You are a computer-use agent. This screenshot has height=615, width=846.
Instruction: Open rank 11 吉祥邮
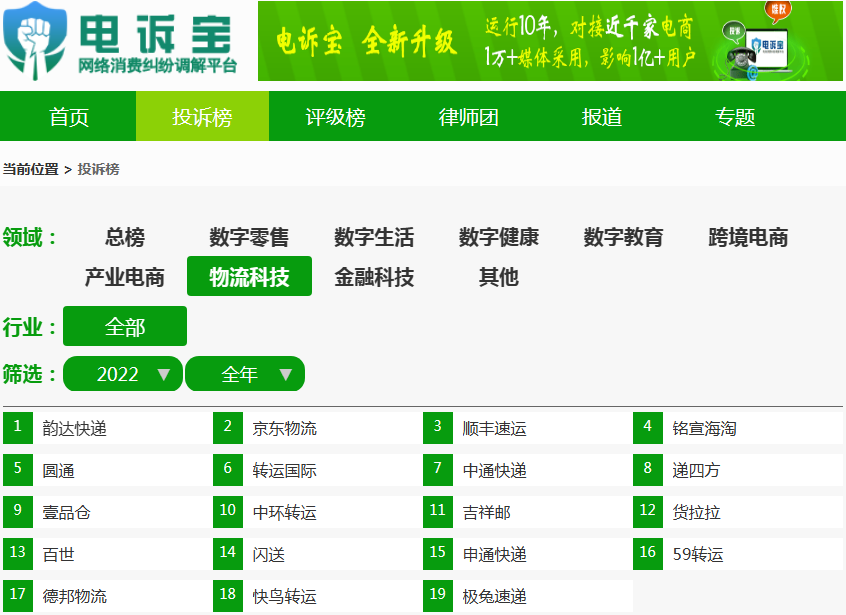(528, 512)
